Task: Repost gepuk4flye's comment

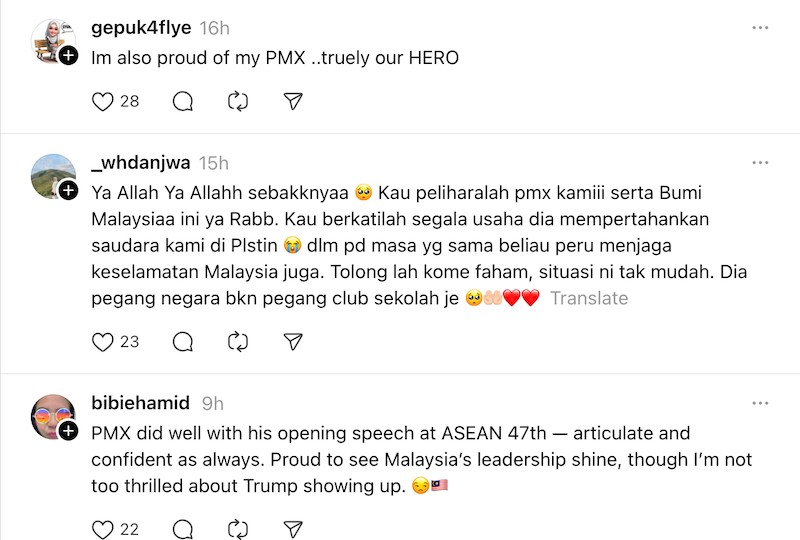Action: (238, 101)
